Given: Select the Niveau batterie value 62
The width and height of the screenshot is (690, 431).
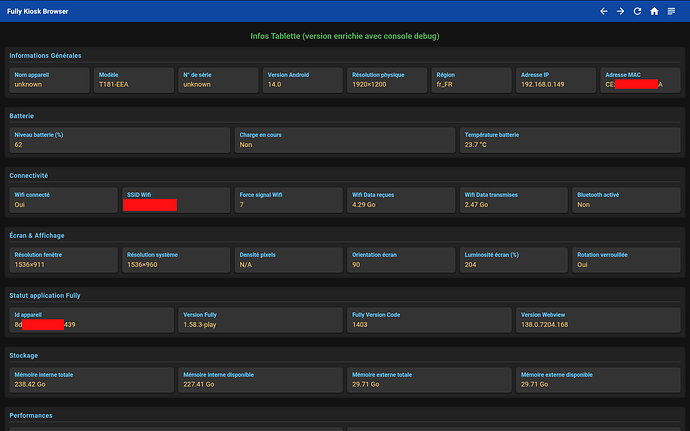Looking at the screenshot, I should (x=18, y=144).
